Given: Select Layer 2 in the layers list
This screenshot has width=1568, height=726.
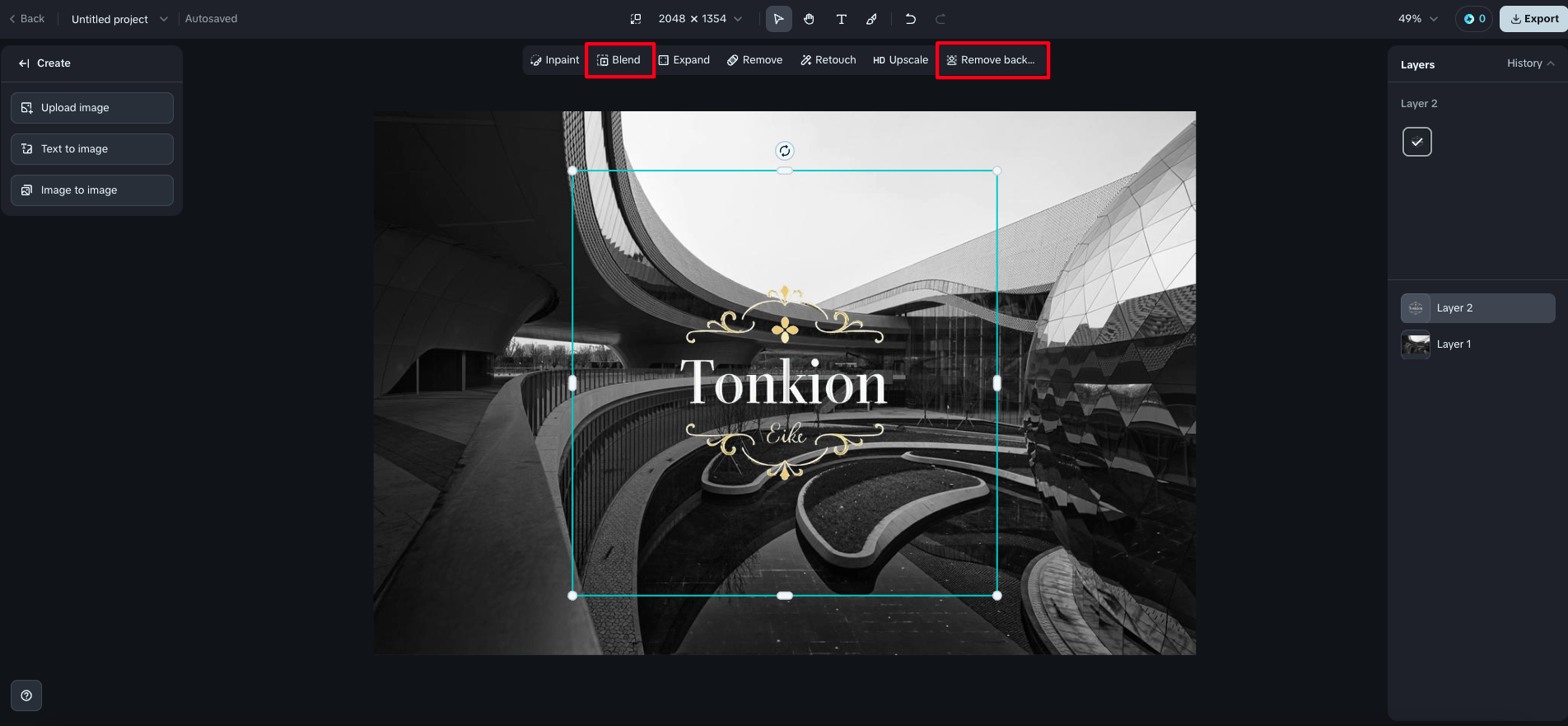Looking at the screenshot, I should [x=1478, y=308].
